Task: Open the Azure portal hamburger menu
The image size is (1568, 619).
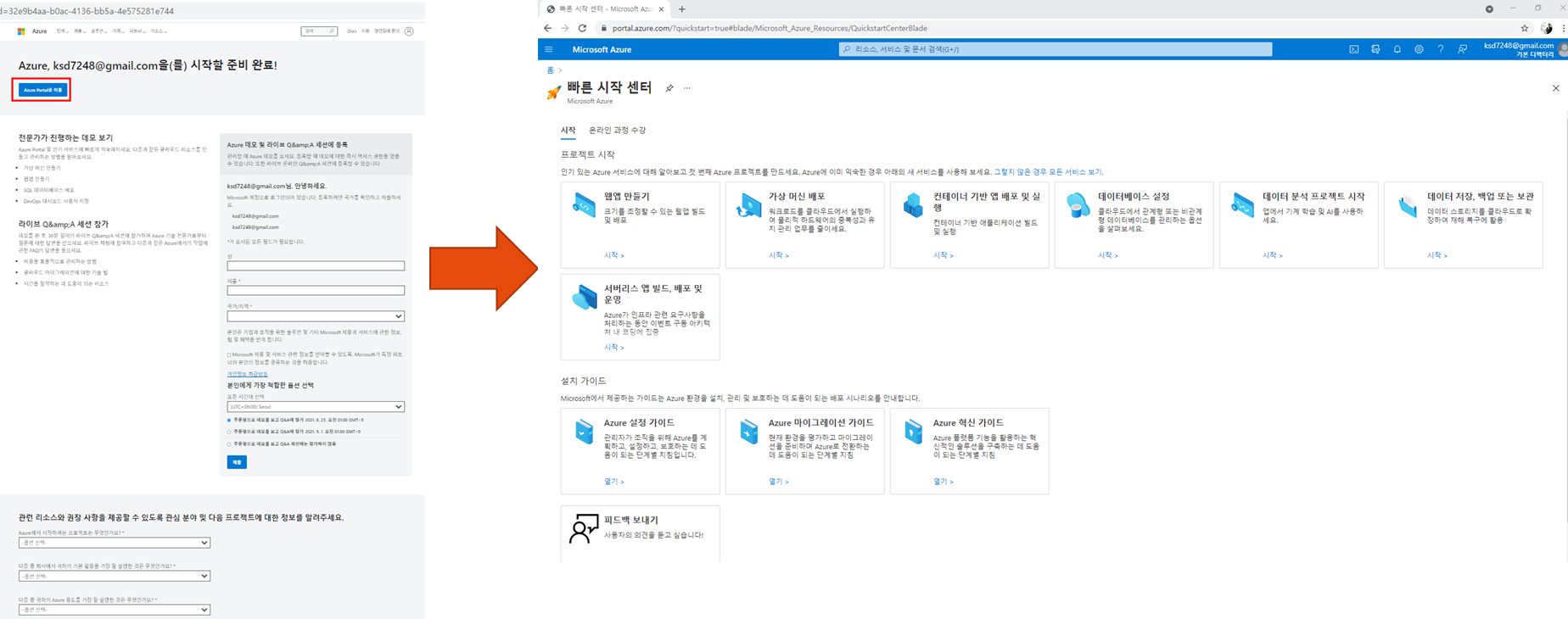Action: pyautogui.click(x=549, y=50)
